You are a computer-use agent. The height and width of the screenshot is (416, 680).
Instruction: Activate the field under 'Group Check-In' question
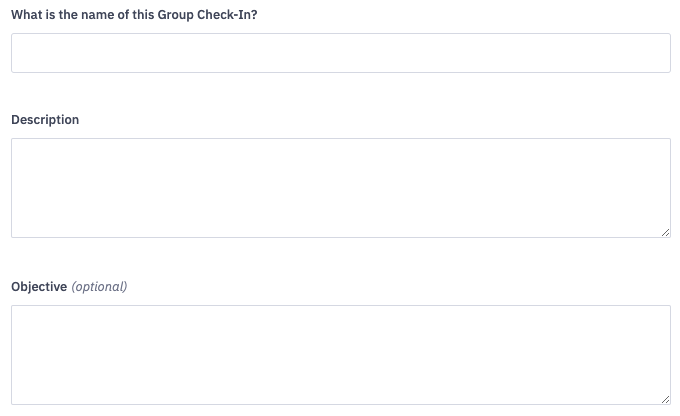coord(340,53)
